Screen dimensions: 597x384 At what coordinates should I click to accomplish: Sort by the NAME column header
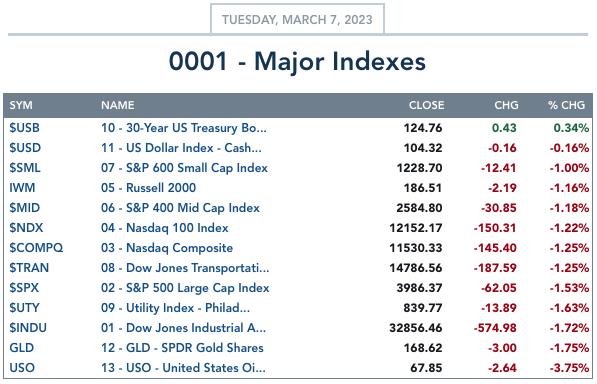coord(118,105)
